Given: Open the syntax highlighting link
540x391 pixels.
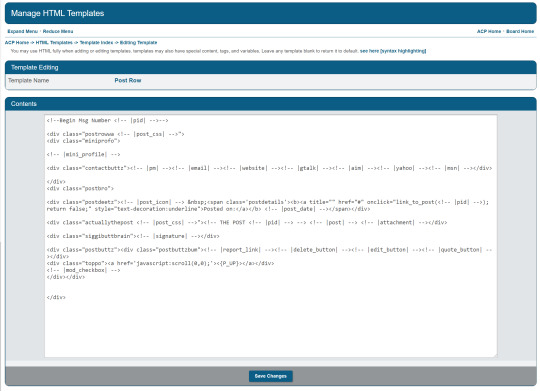Looking at the screenshot, I should pyautogui.click(x=403, y=51).
